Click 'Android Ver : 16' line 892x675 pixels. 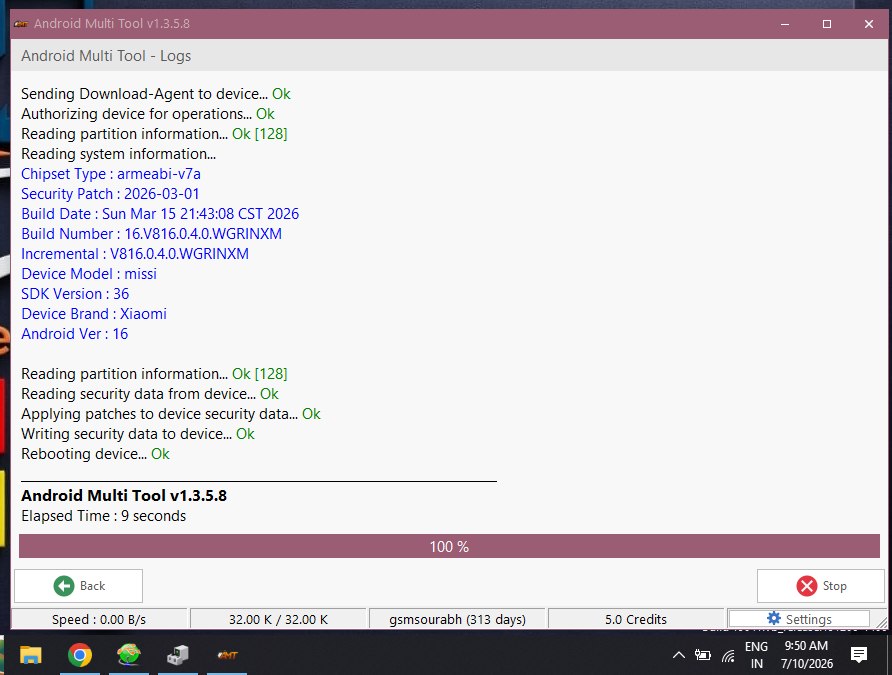75,334
